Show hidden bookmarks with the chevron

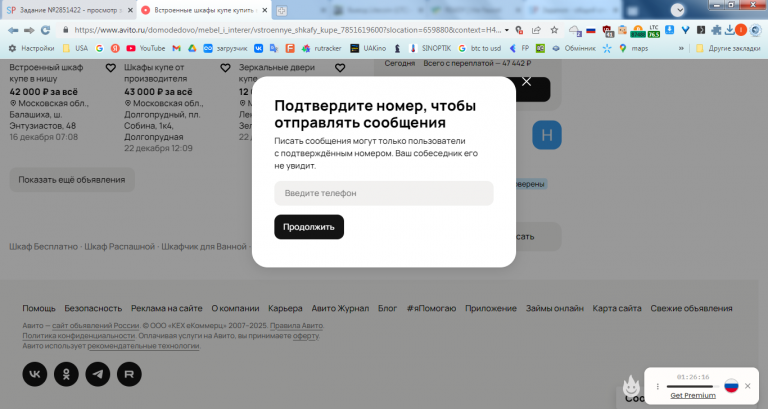pos(681,48)
